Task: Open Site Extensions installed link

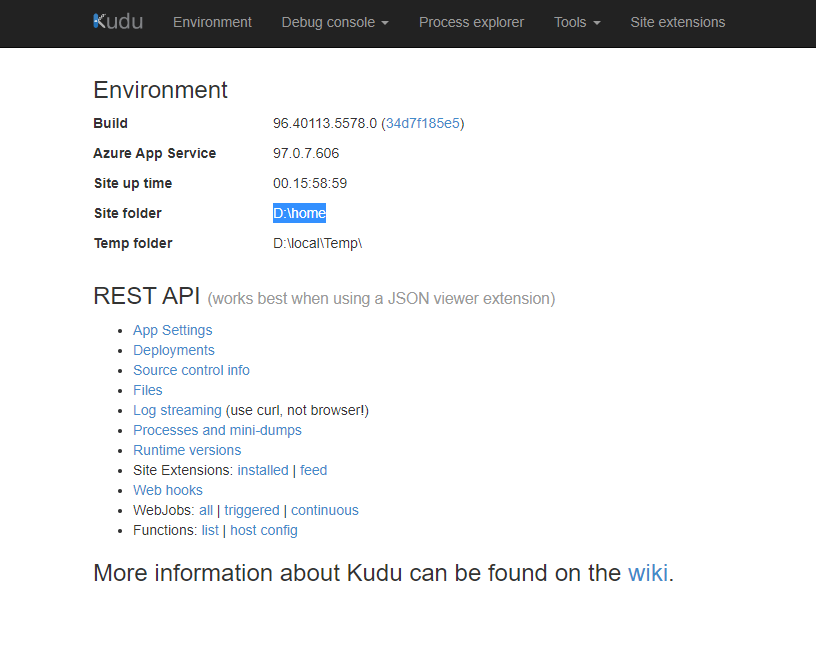Action: click(x=263, y=470)
